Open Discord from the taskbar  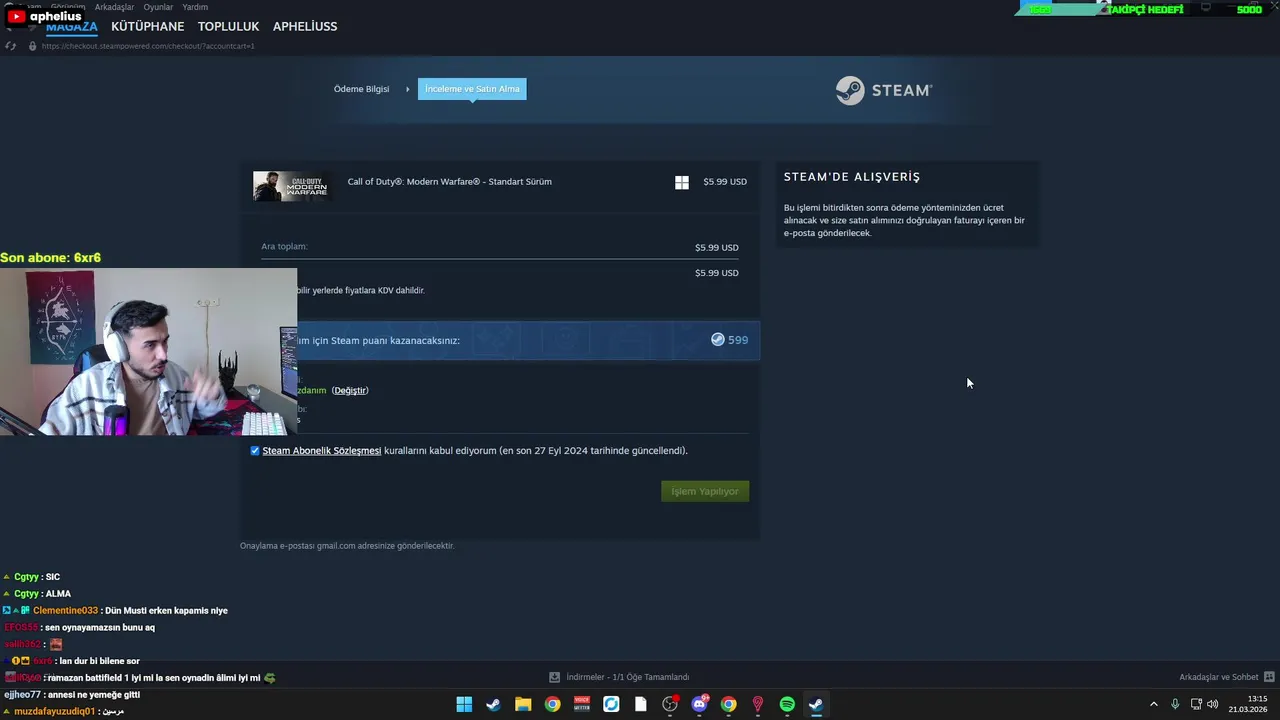click(x=699, y=704)
